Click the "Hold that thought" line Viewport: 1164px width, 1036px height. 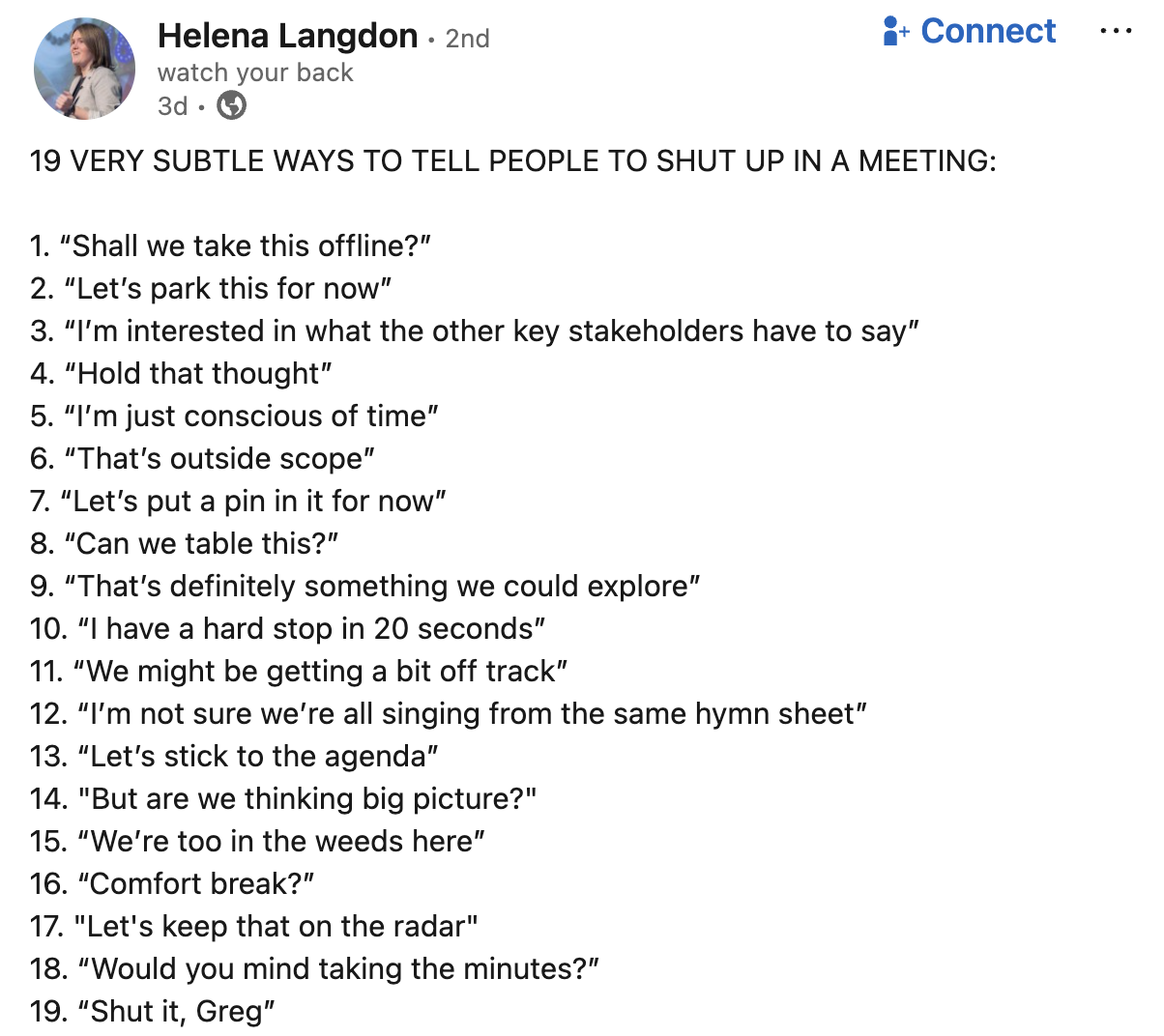click(182, 373)
